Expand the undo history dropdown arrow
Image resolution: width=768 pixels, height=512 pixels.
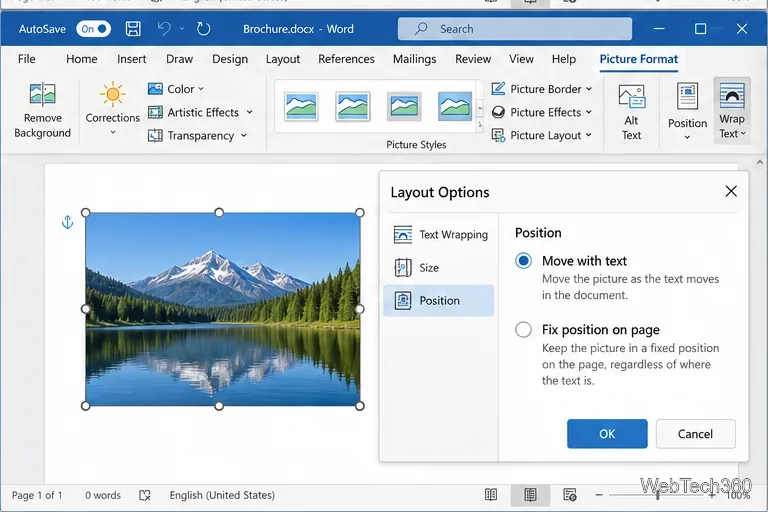pyautogui.click(x=182, y=28)
